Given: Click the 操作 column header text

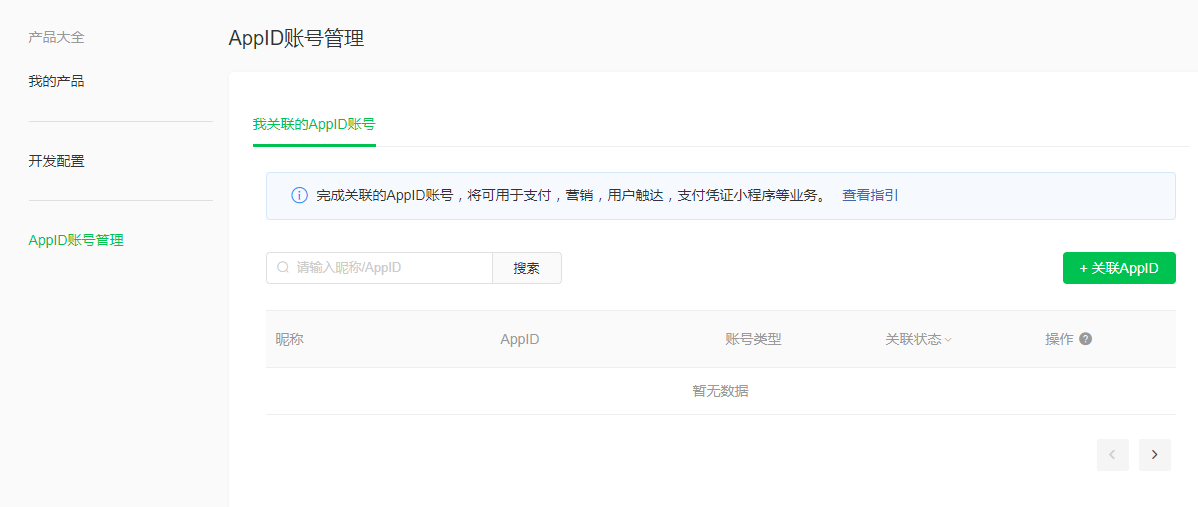Looking at the screenshot, I should tap(1059, 339).
